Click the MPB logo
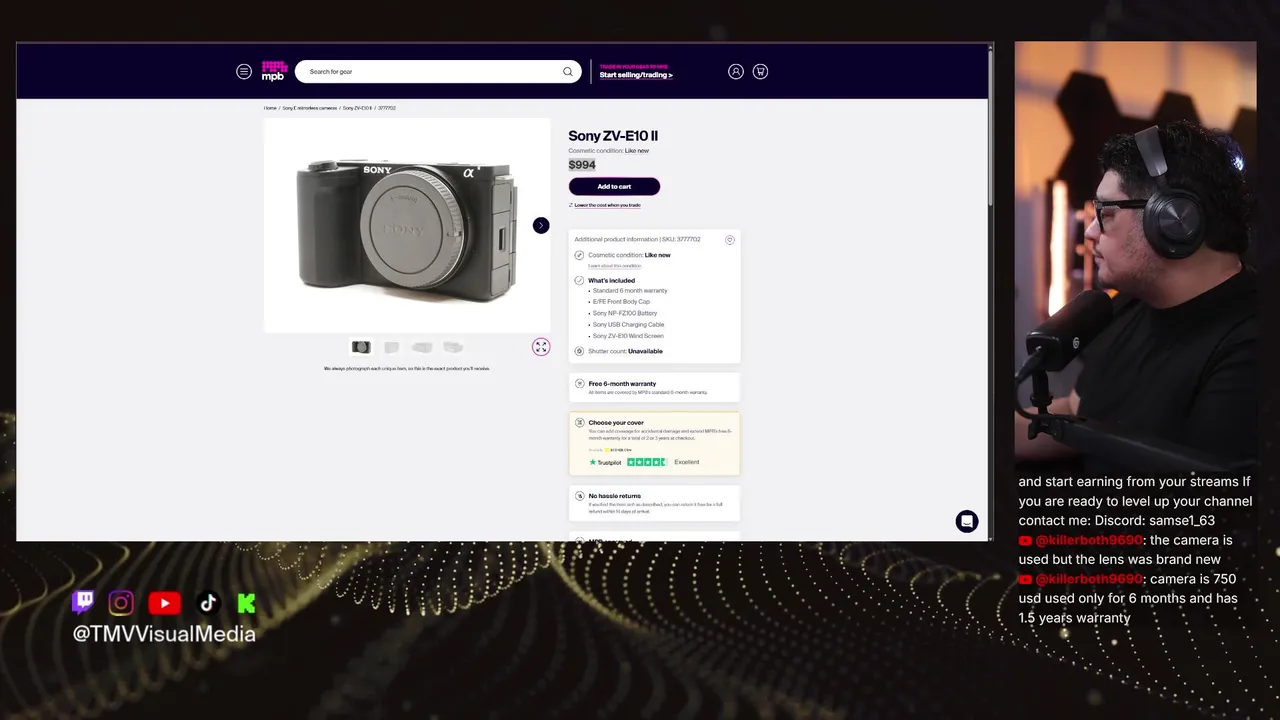1280x720 pixels. pos(274,71)
